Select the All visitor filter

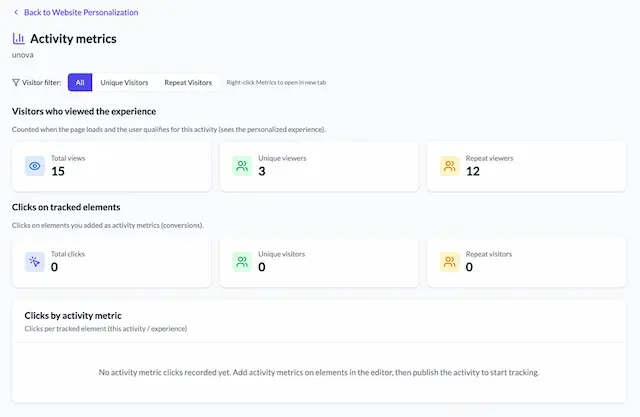click(x=80, y=83)
